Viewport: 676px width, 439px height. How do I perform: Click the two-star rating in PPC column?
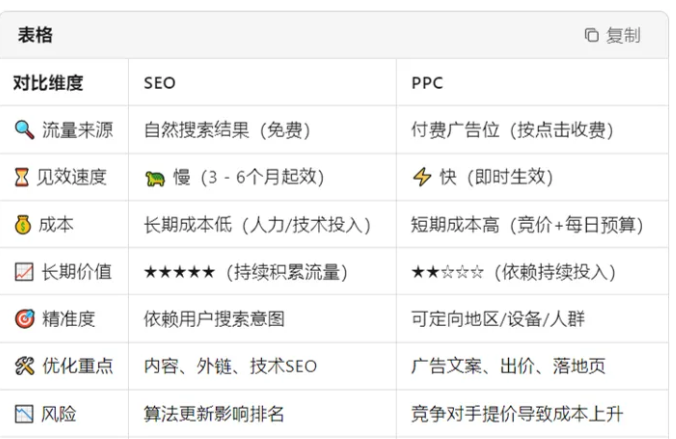pyautogui.click(x=447, y=272)
